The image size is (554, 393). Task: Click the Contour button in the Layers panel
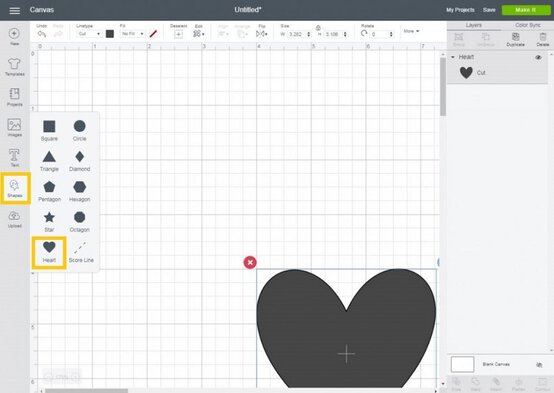pyautogui.click(x=542, y=384)
